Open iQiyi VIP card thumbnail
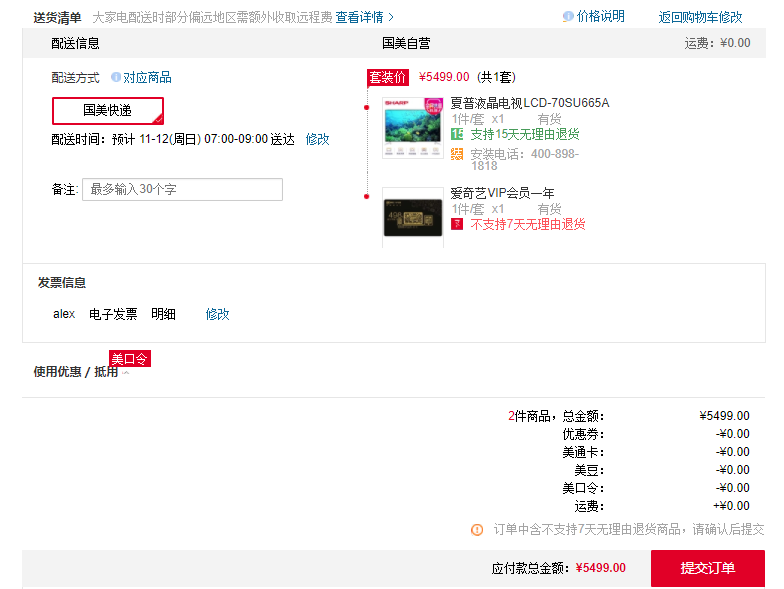The image size is (784, 589). click(x=412, y=218)
